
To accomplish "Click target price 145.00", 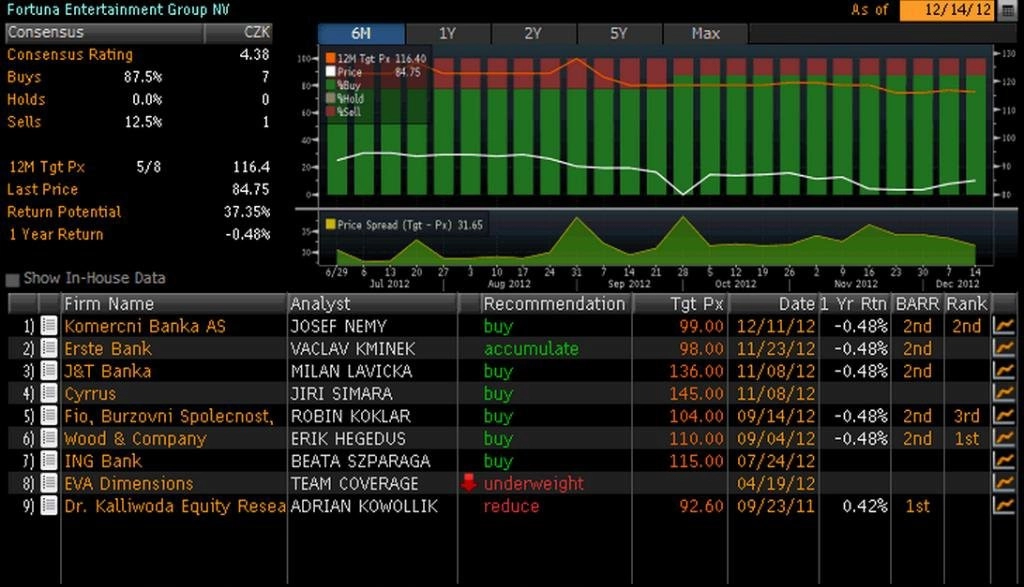I will [x=697, y=394].
